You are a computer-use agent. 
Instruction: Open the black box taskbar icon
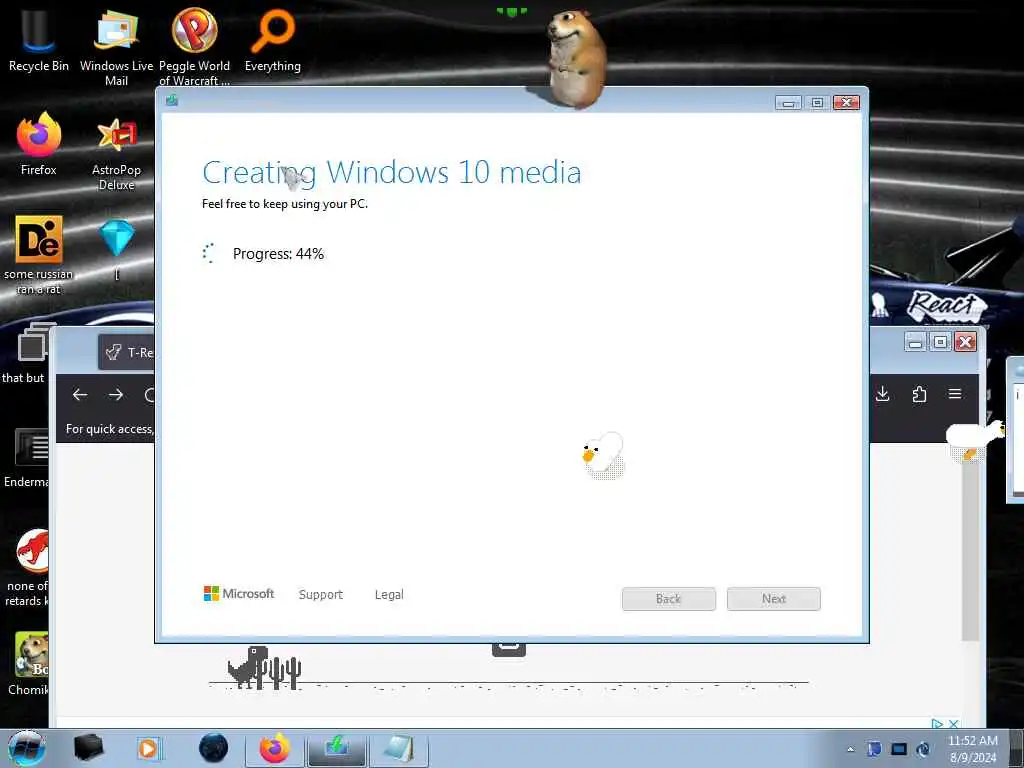tap(89, 748)
